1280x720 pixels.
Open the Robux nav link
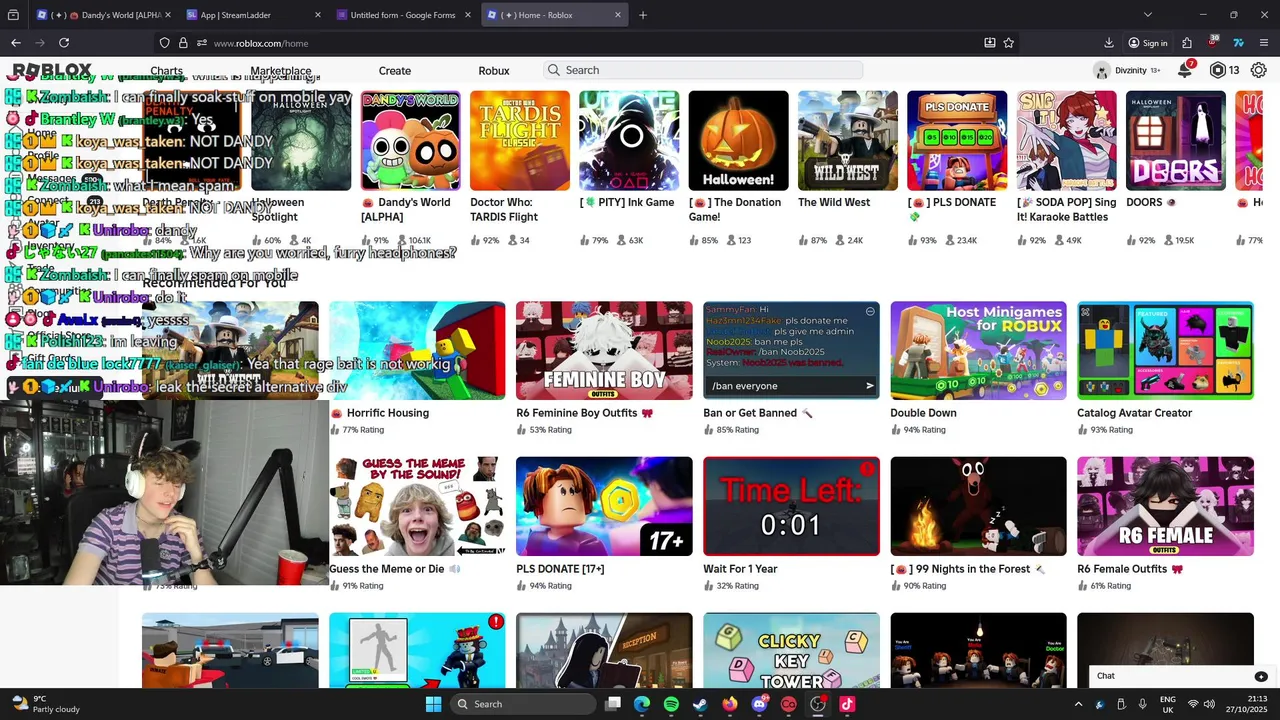click(x=494, y=71)
